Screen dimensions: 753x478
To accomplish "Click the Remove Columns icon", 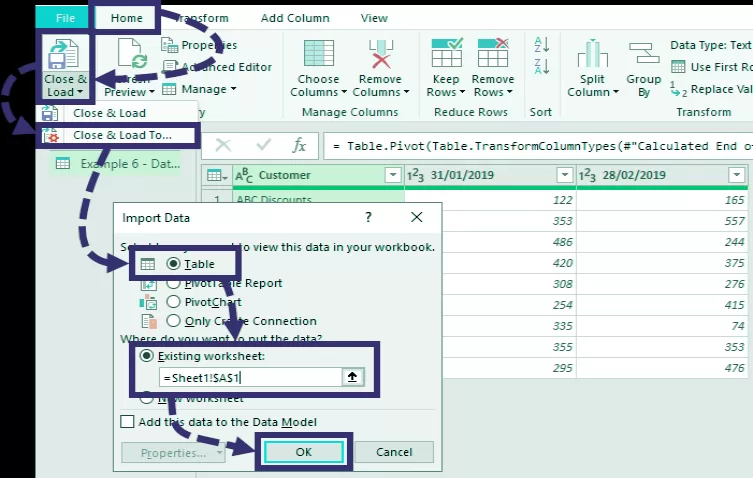I will (379, 55).
